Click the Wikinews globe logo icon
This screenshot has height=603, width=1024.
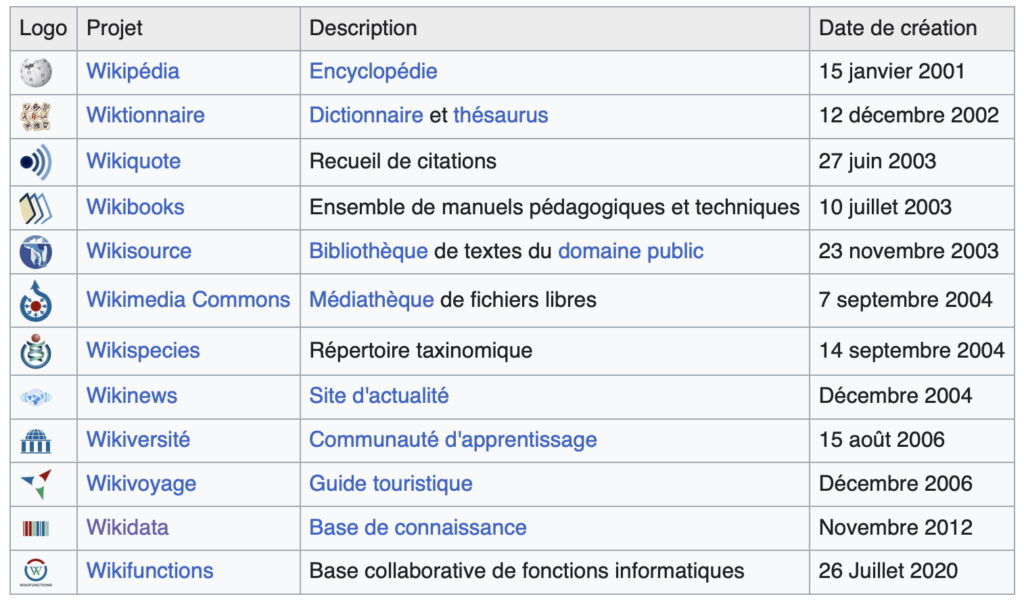click(x=36, y=397)
